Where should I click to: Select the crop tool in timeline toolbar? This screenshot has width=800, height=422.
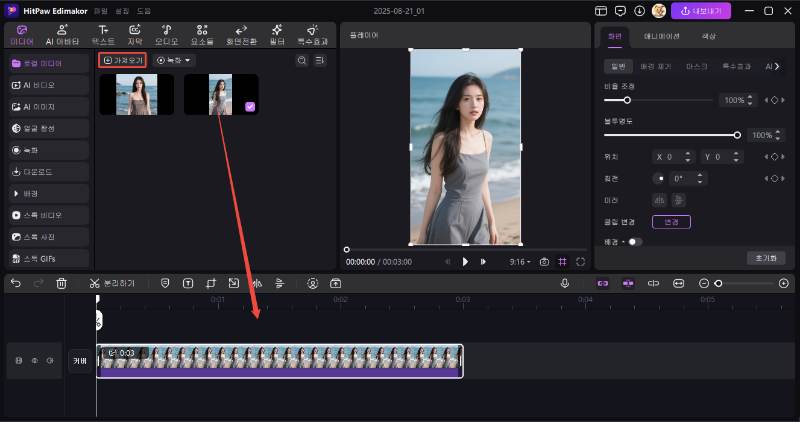click(211, 283)
